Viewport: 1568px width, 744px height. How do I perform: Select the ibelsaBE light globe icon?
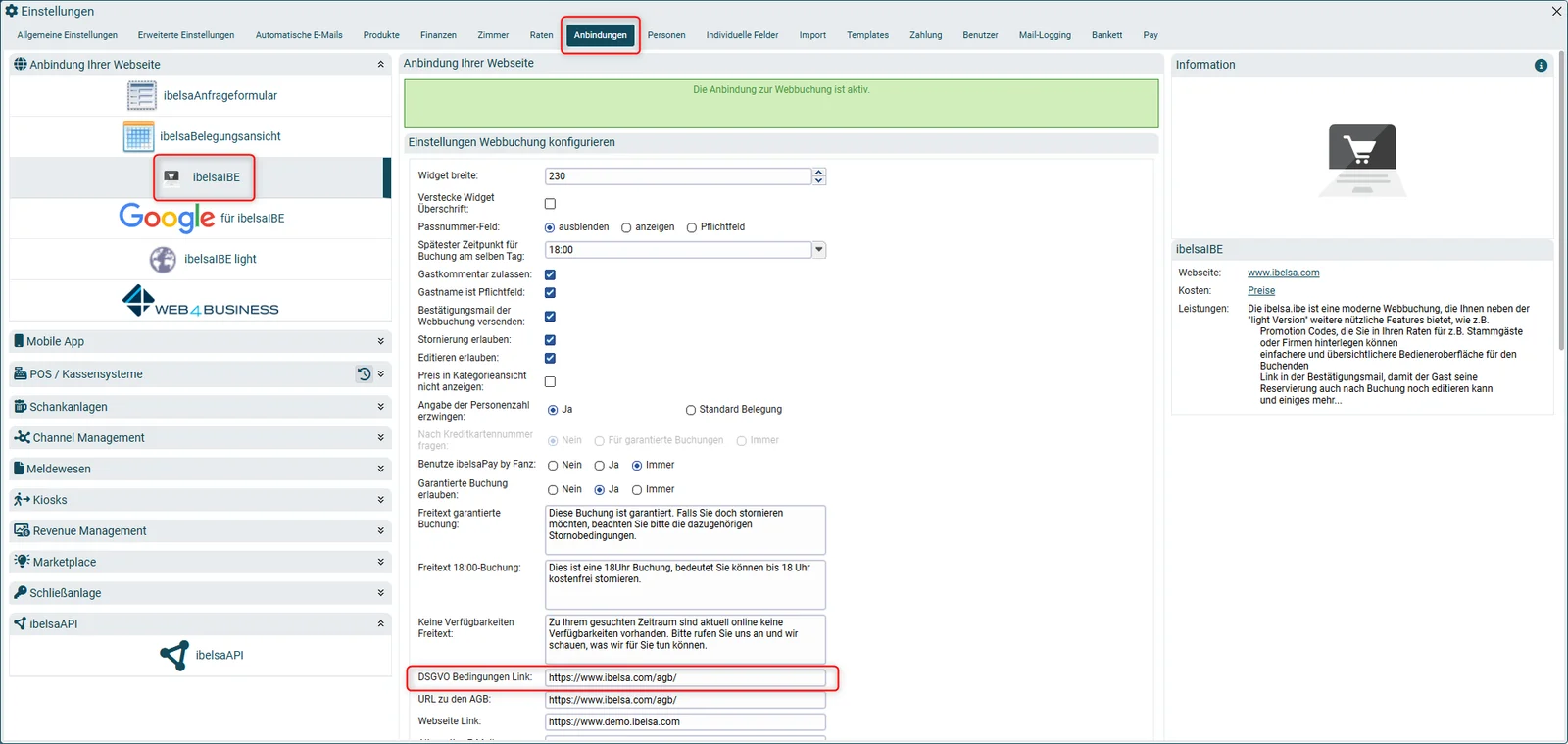tap(163, 259)
